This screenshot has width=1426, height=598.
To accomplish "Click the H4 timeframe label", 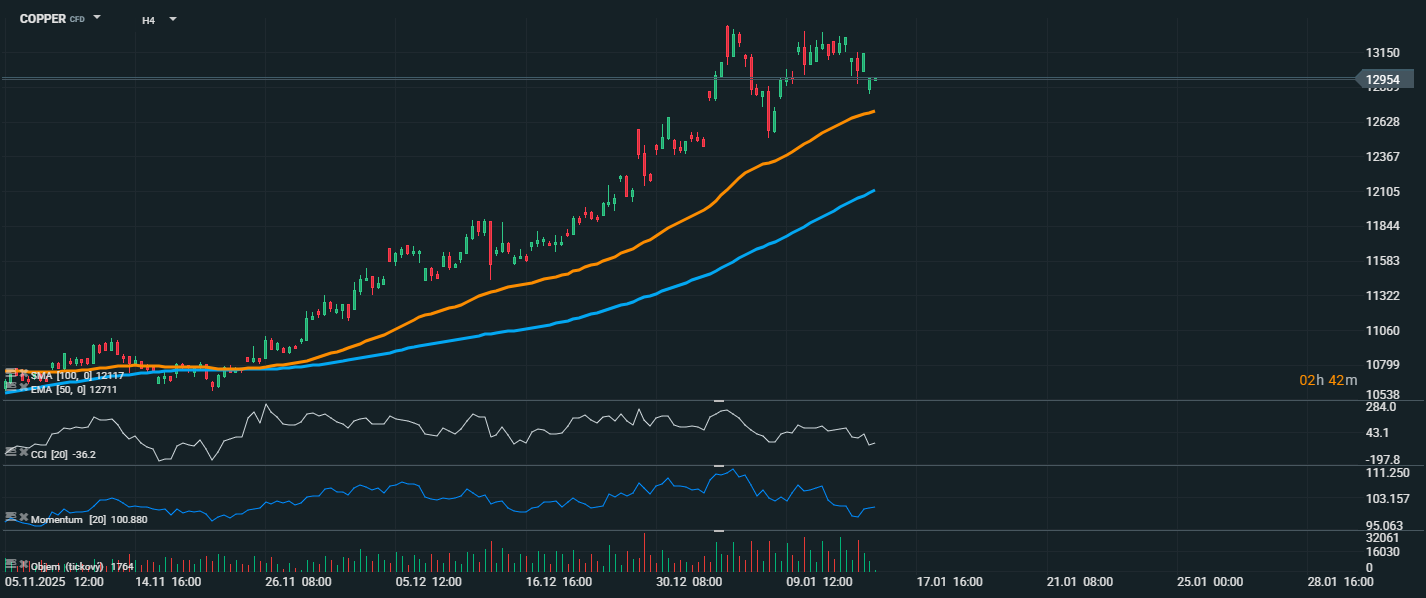I will click(148, 19).
